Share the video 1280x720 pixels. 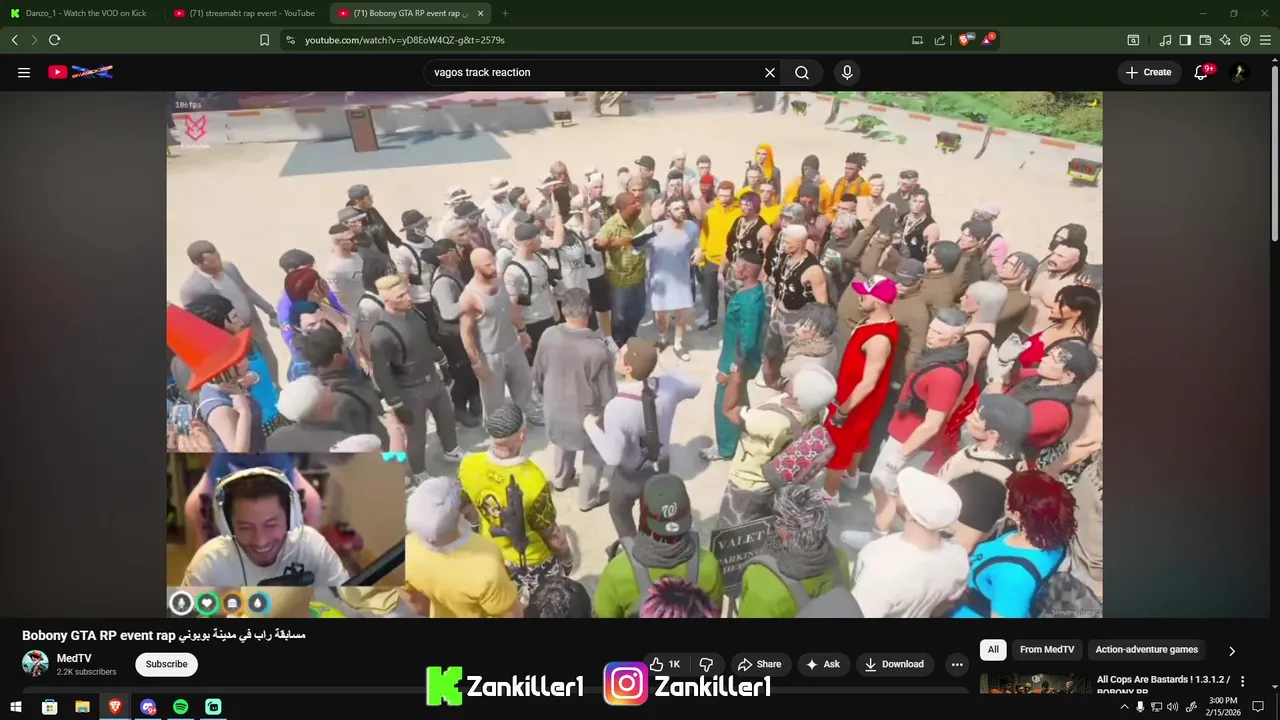[x=759, y=664]
